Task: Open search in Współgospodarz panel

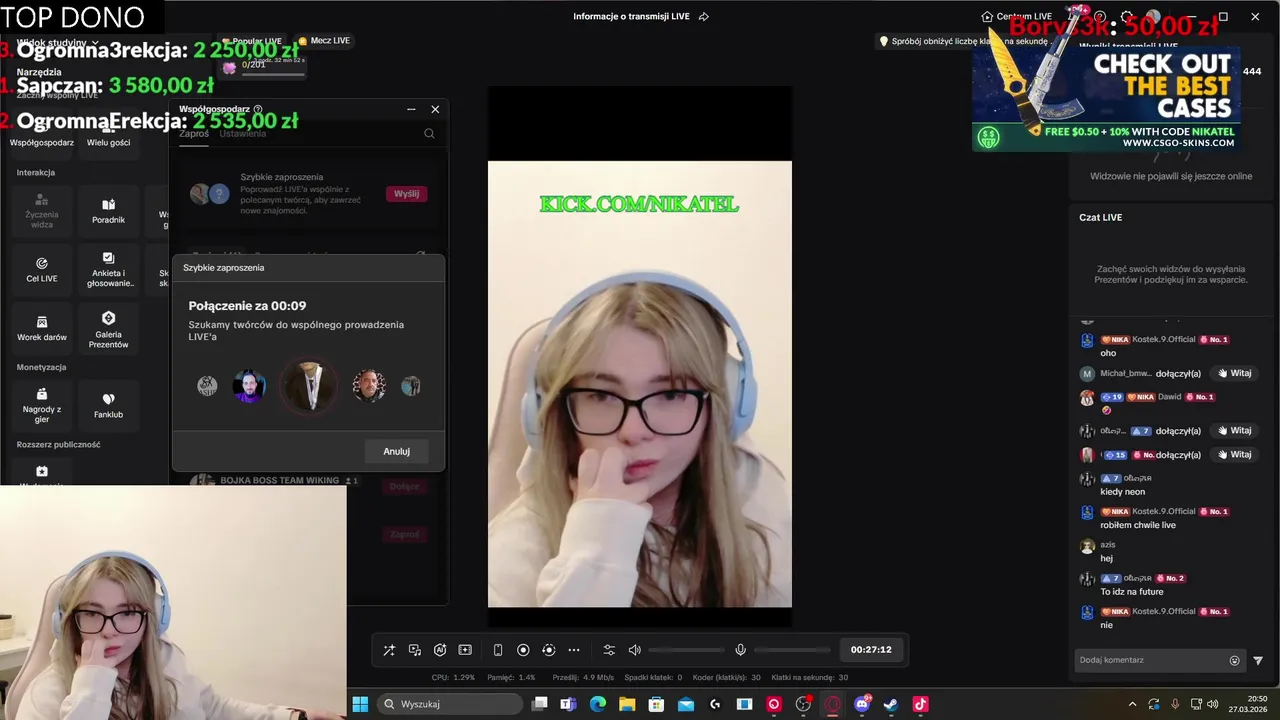Action: pos(429,134)
